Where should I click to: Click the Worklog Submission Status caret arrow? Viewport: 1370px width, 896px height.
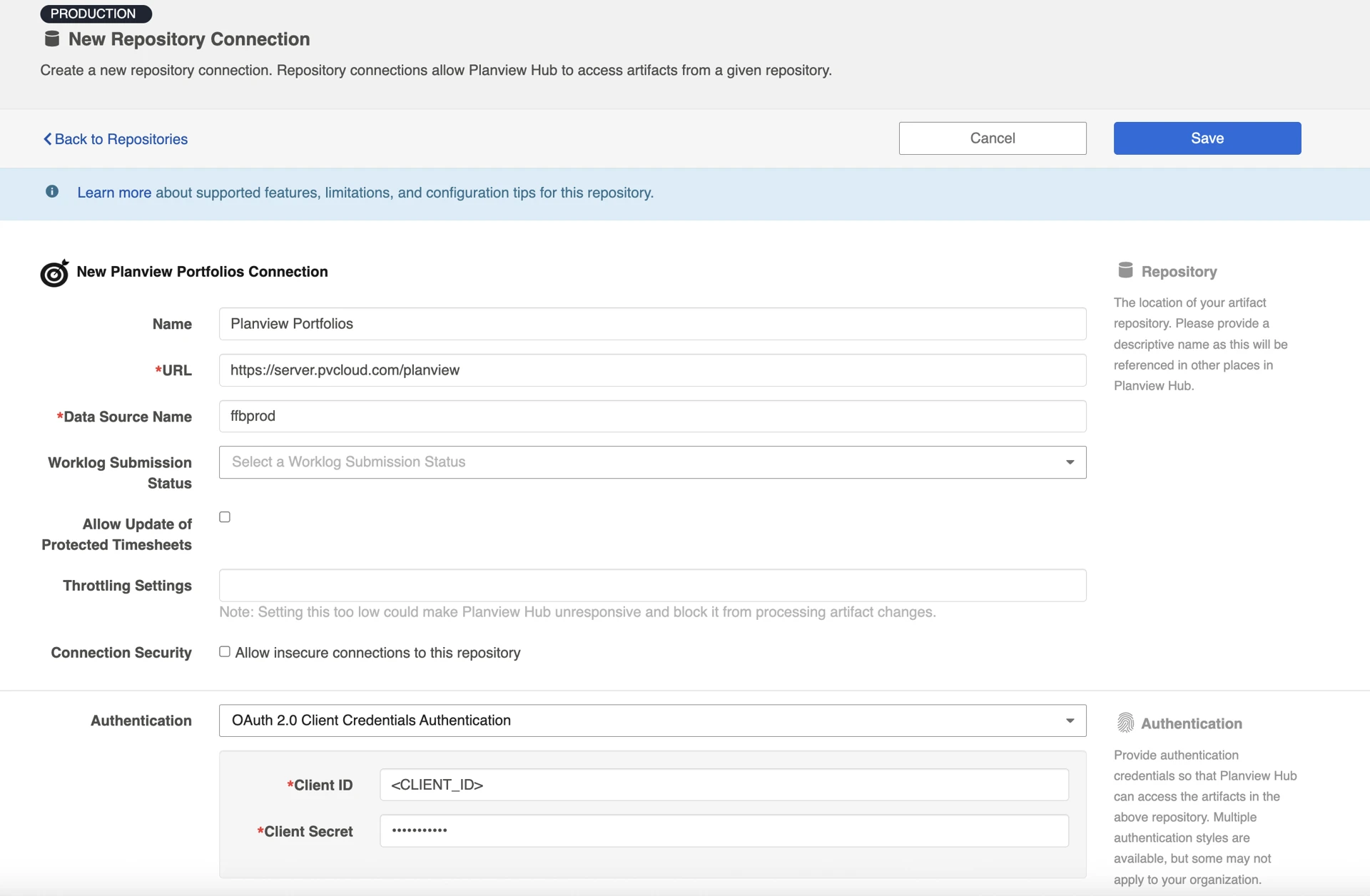1070,462
